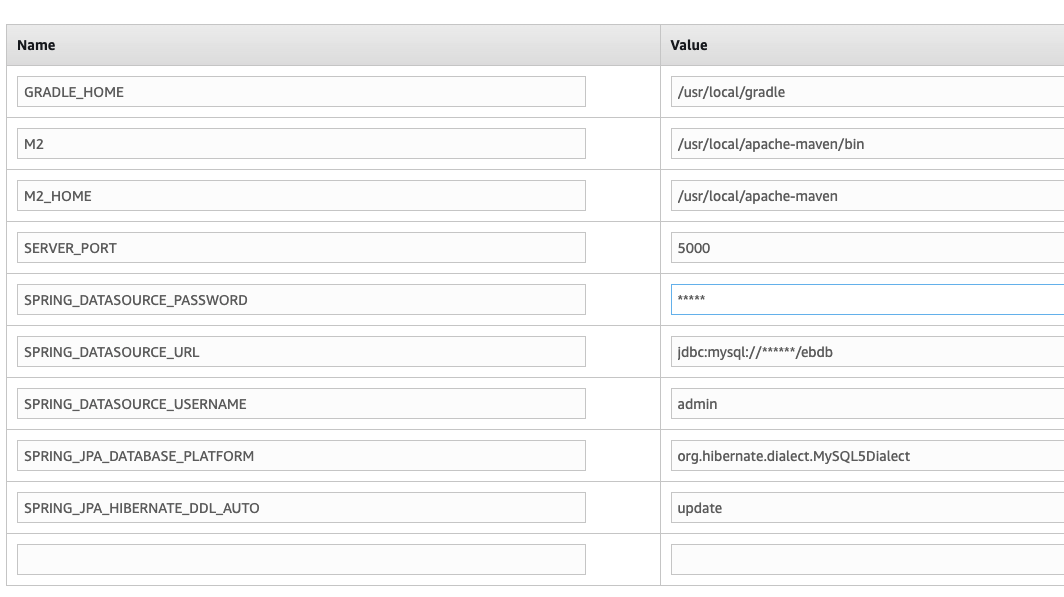The height and width of the screenshot is (597, 1064).
Task: Focus the M2_HOME name field
Action: [x=300, y=196]
